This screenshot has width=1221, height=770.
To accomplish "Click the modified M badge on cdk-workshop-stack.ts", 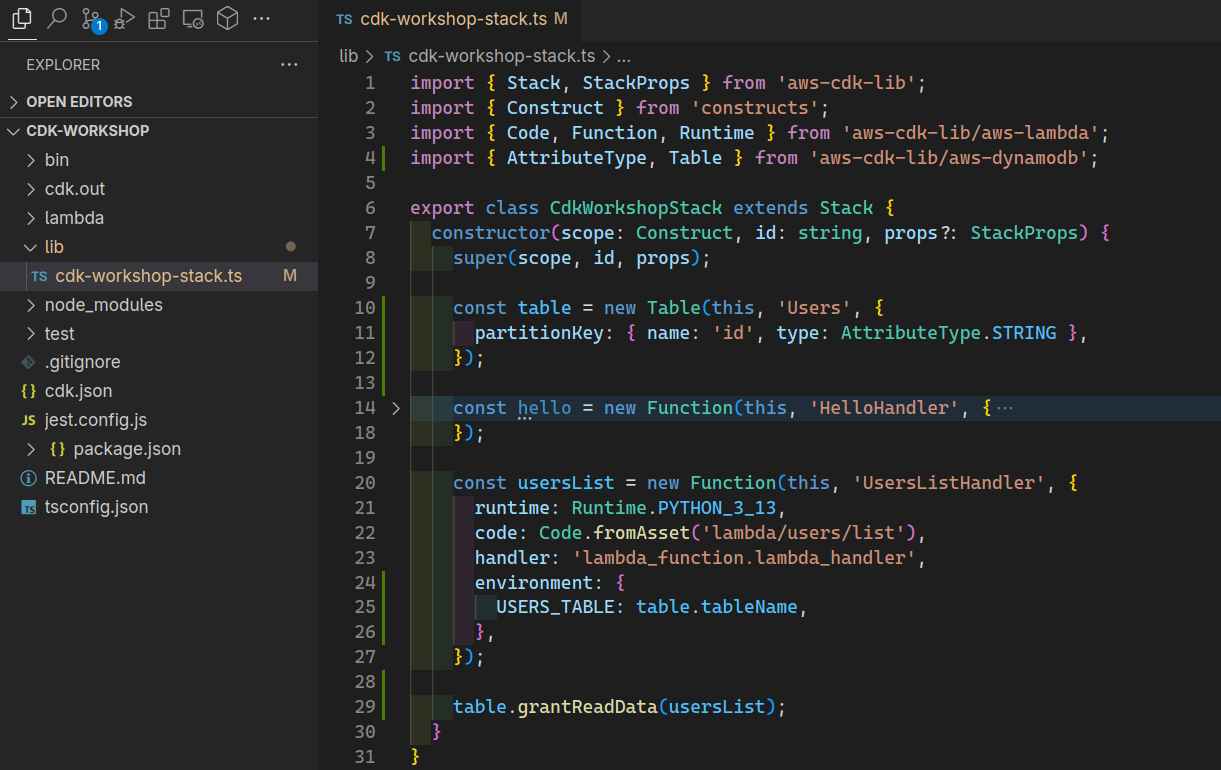I will coord(290,276).
